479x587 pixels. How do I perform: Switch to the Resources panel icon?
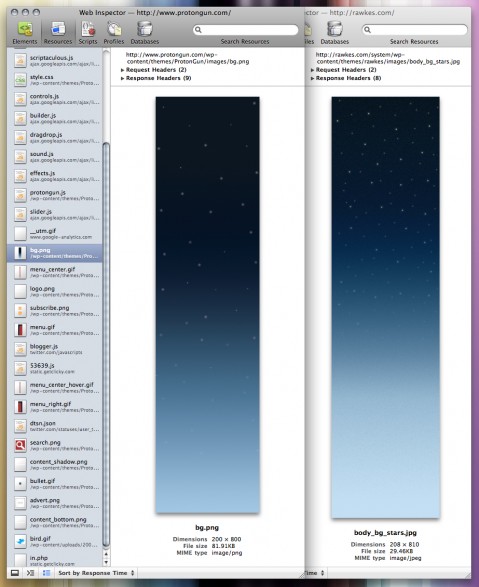(x=58, y=33)
